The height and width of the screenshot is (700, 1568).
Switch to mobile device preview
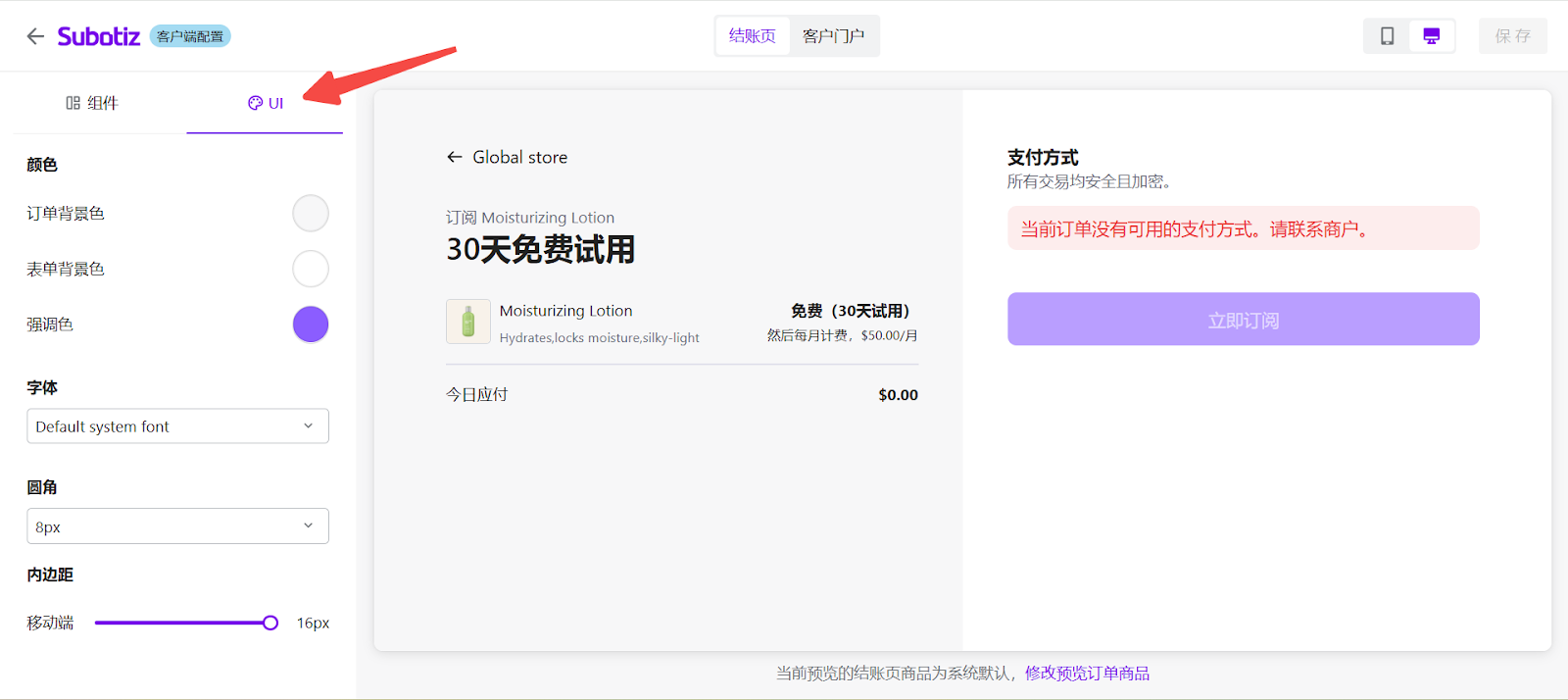[1387, 36]
